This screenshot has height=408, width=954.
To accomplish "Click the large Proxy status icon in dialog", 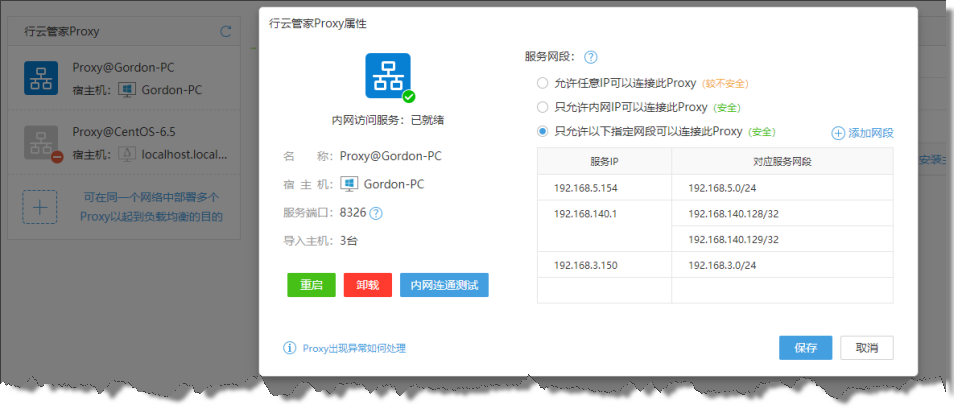I will click(x=388, y=77).
